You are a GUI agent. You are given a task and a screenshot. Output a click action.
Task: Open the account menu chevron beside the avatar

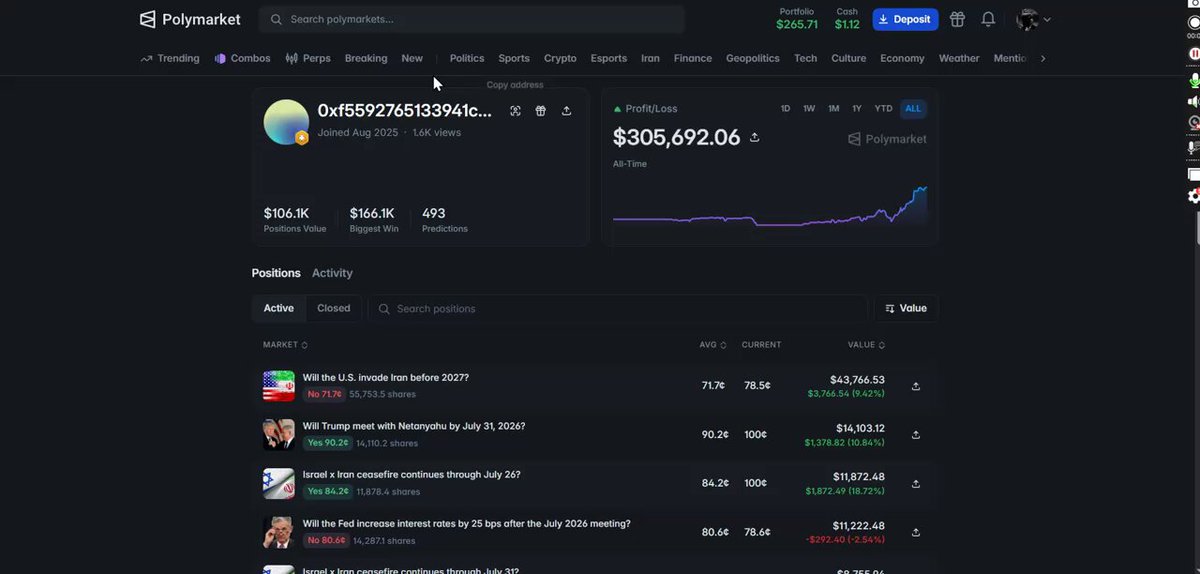pos(1047,20)
